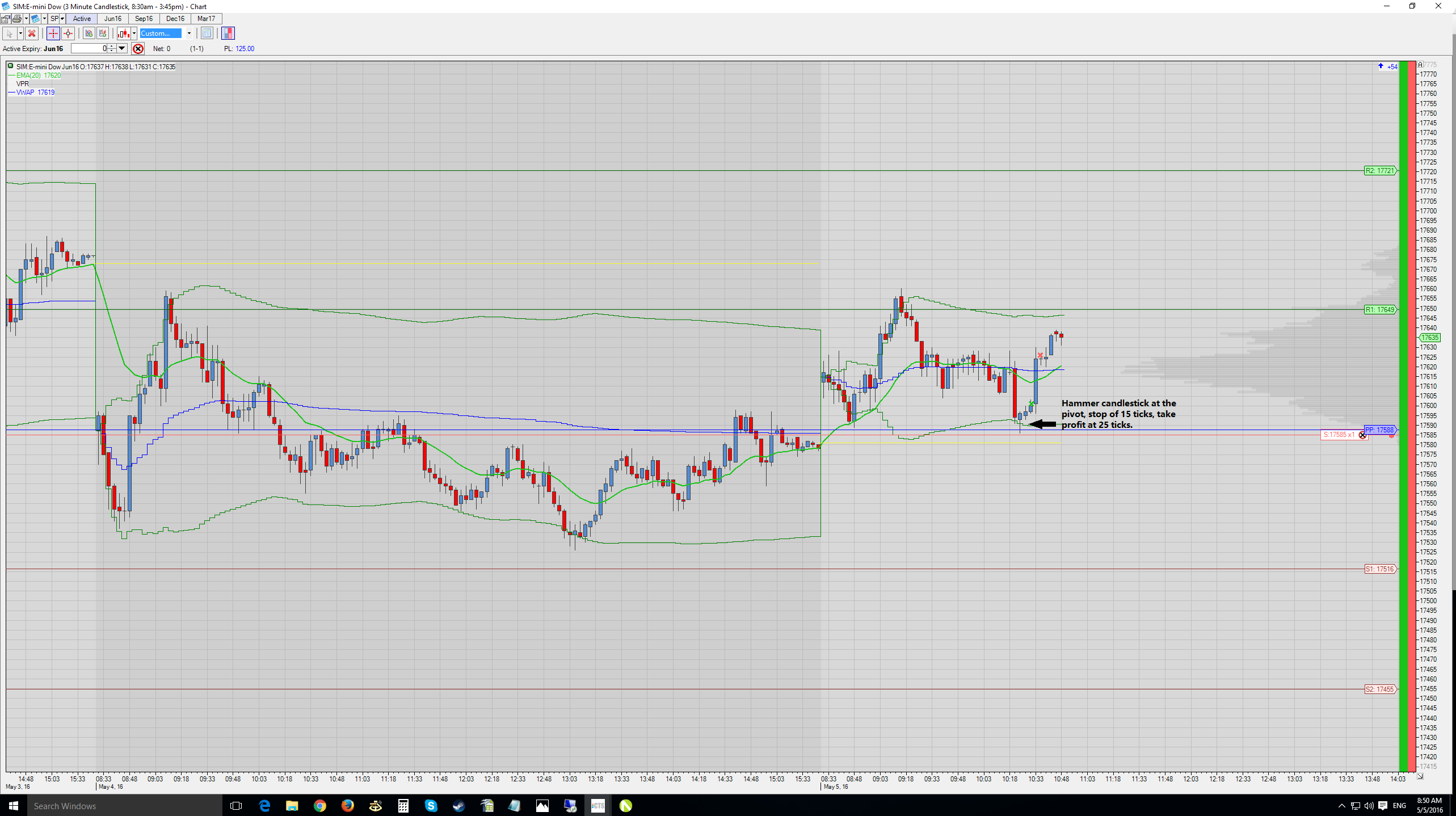Viewport: 1456px width, 816px height.
Task: Open the Windows Start menu
Action: pyautogui.click(x=14, y=806)
